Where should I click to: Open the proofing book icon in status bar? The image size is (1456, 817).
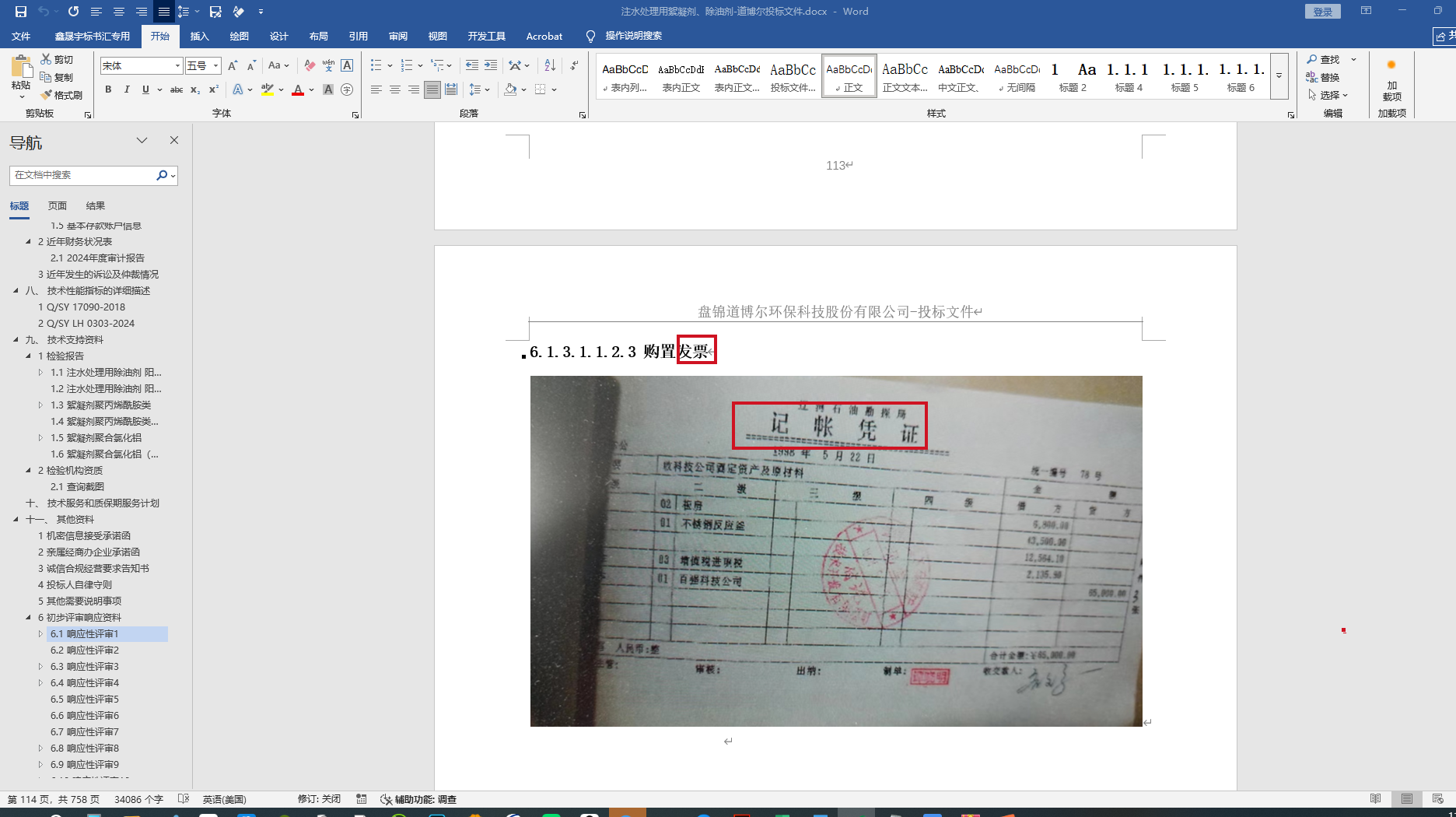click(184, 799)
